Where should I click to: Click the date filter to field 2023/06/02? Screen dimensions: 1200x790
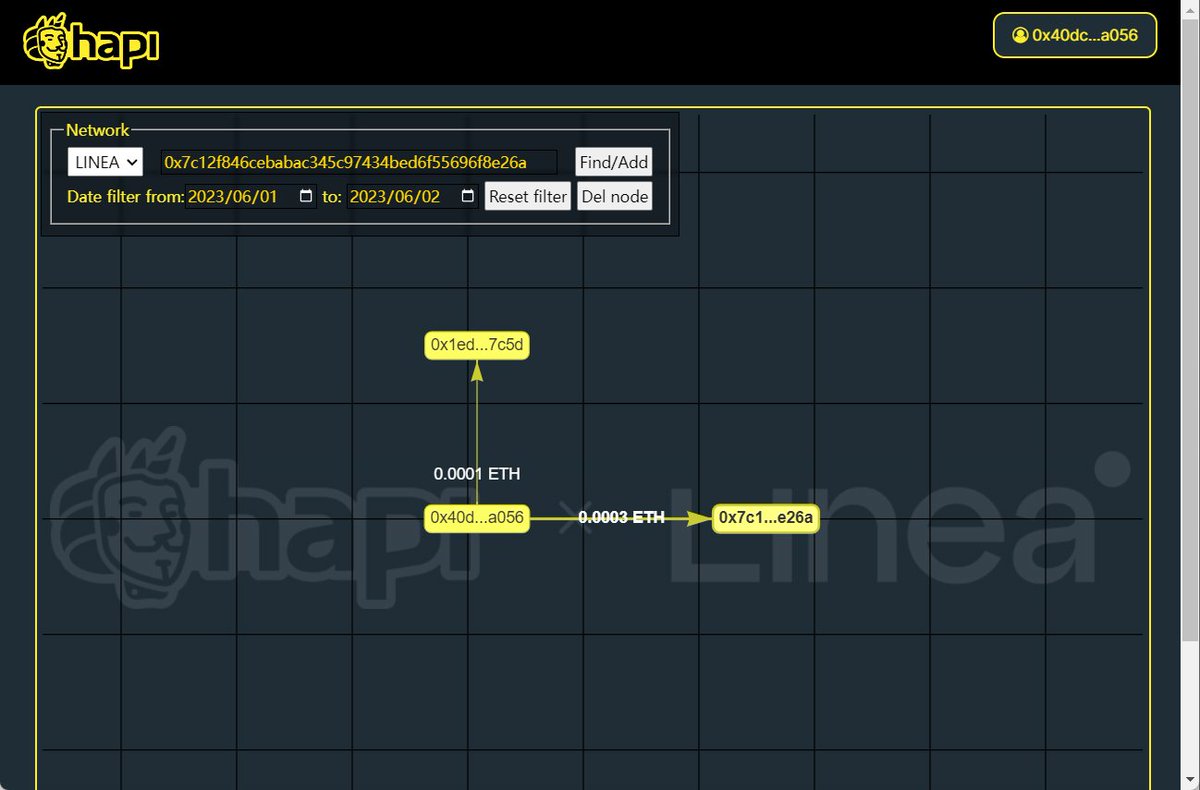pos(413,196)
